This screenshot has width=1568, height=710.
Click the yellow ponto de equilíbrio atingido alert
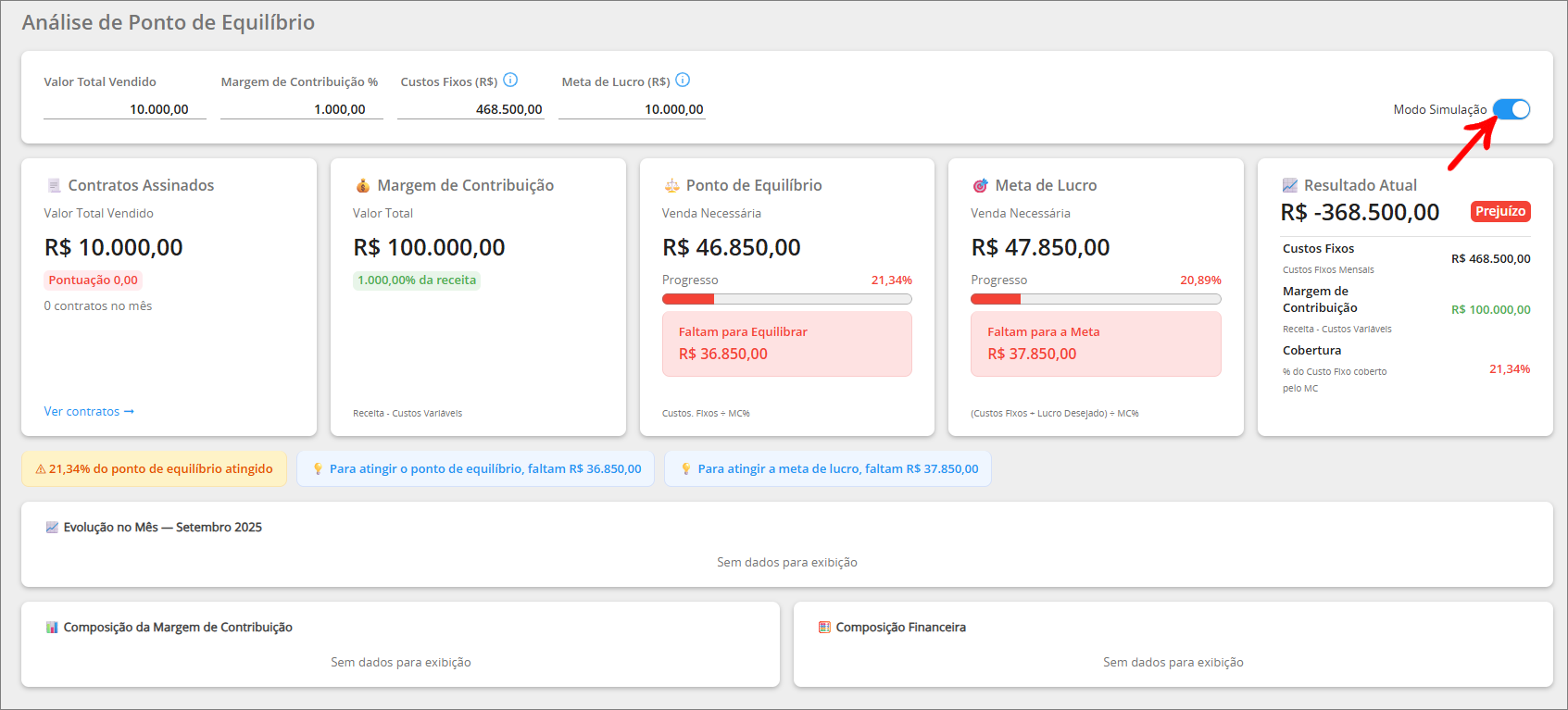pyautogui.click(x=154, y=468)
